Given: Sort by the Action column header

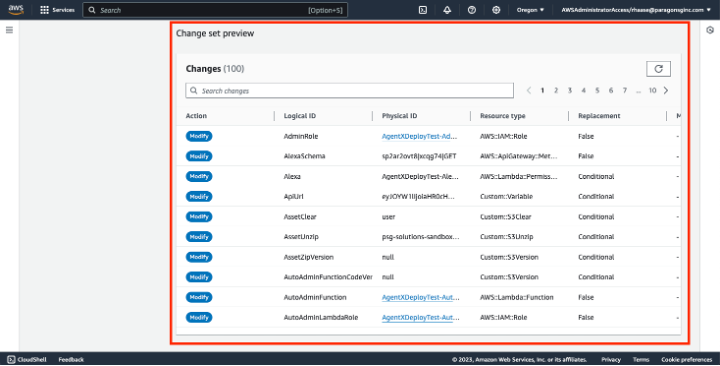Looking at the screenshot, I should (x=196, y=116).
